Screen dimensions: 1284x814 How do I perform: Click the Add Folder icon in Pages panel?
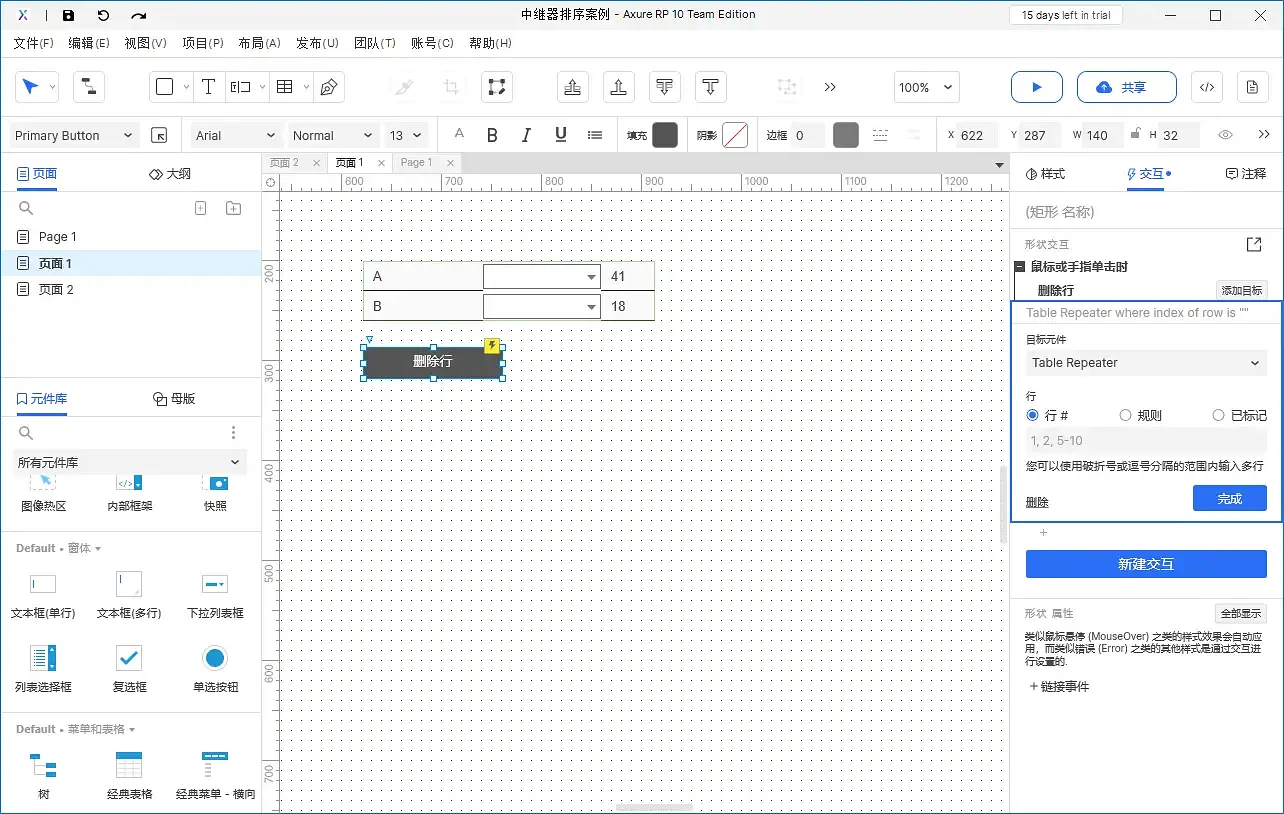(233, 208)
